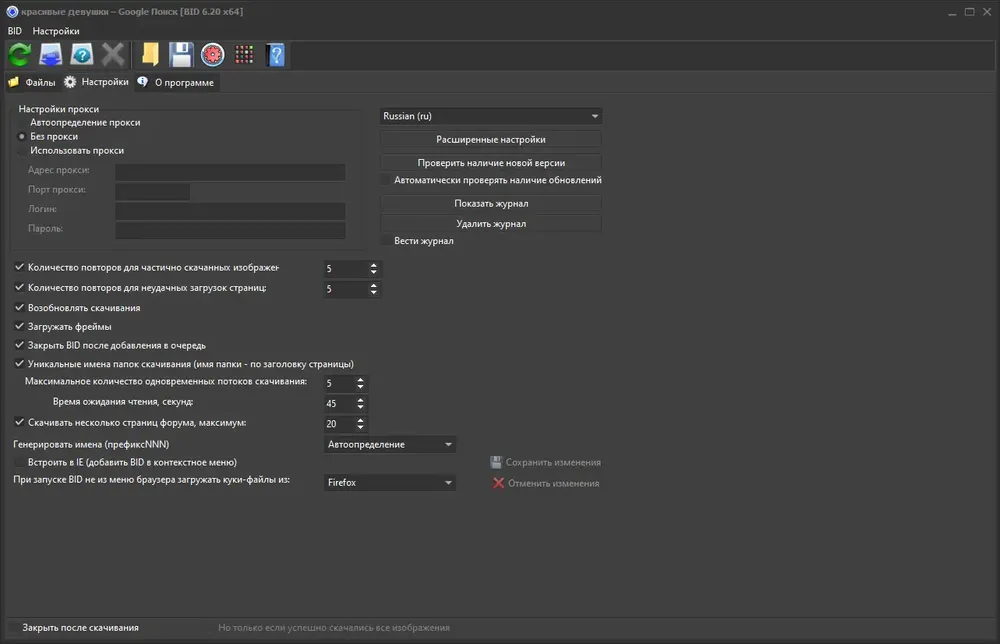This screenshot has width=1000, height=644.
Task: Click the yellow folder toolbar icon
Action: pos(150,55)
